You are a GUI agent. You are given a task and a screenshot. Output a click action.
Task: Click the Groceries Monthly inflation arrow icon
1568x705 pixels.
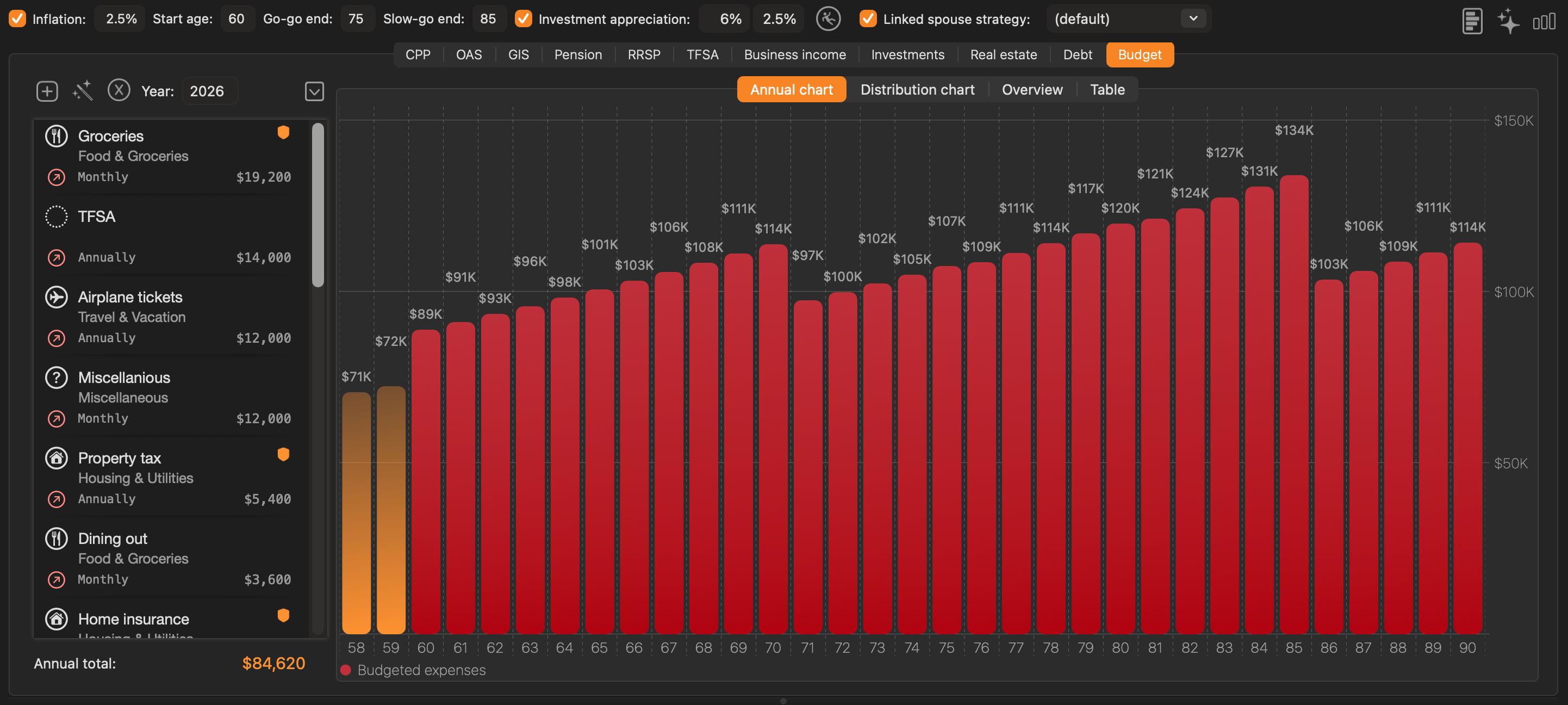(x=57, y=177)
